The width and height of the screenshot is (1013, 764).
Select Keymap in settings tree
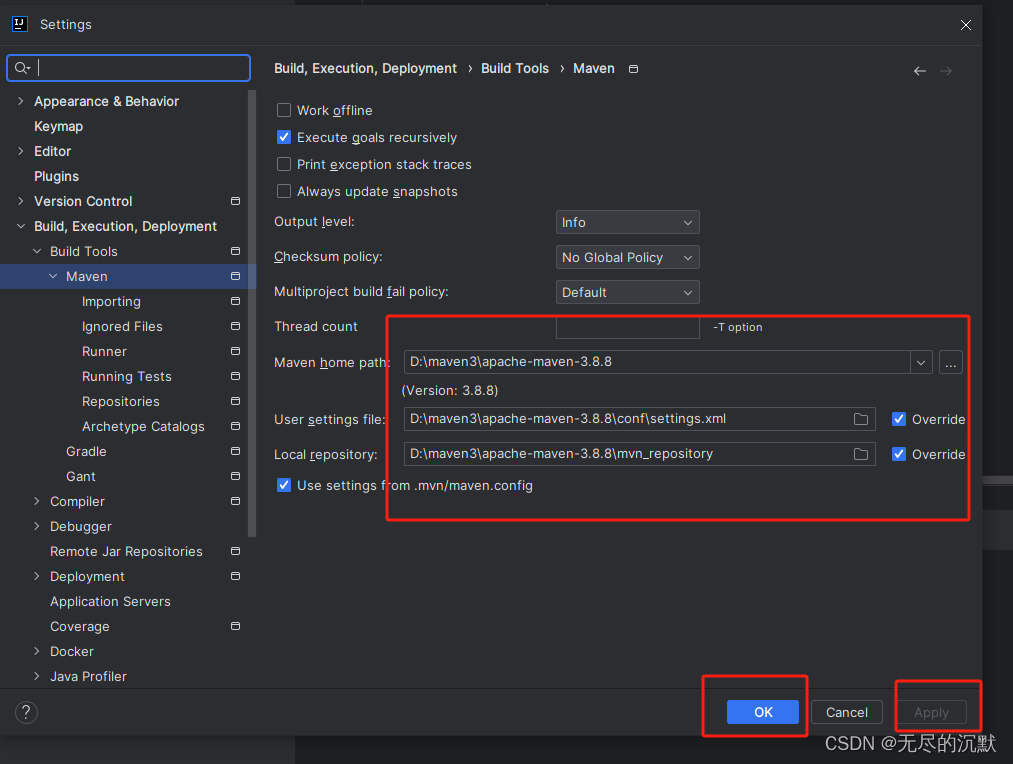[x=58, y=127]
